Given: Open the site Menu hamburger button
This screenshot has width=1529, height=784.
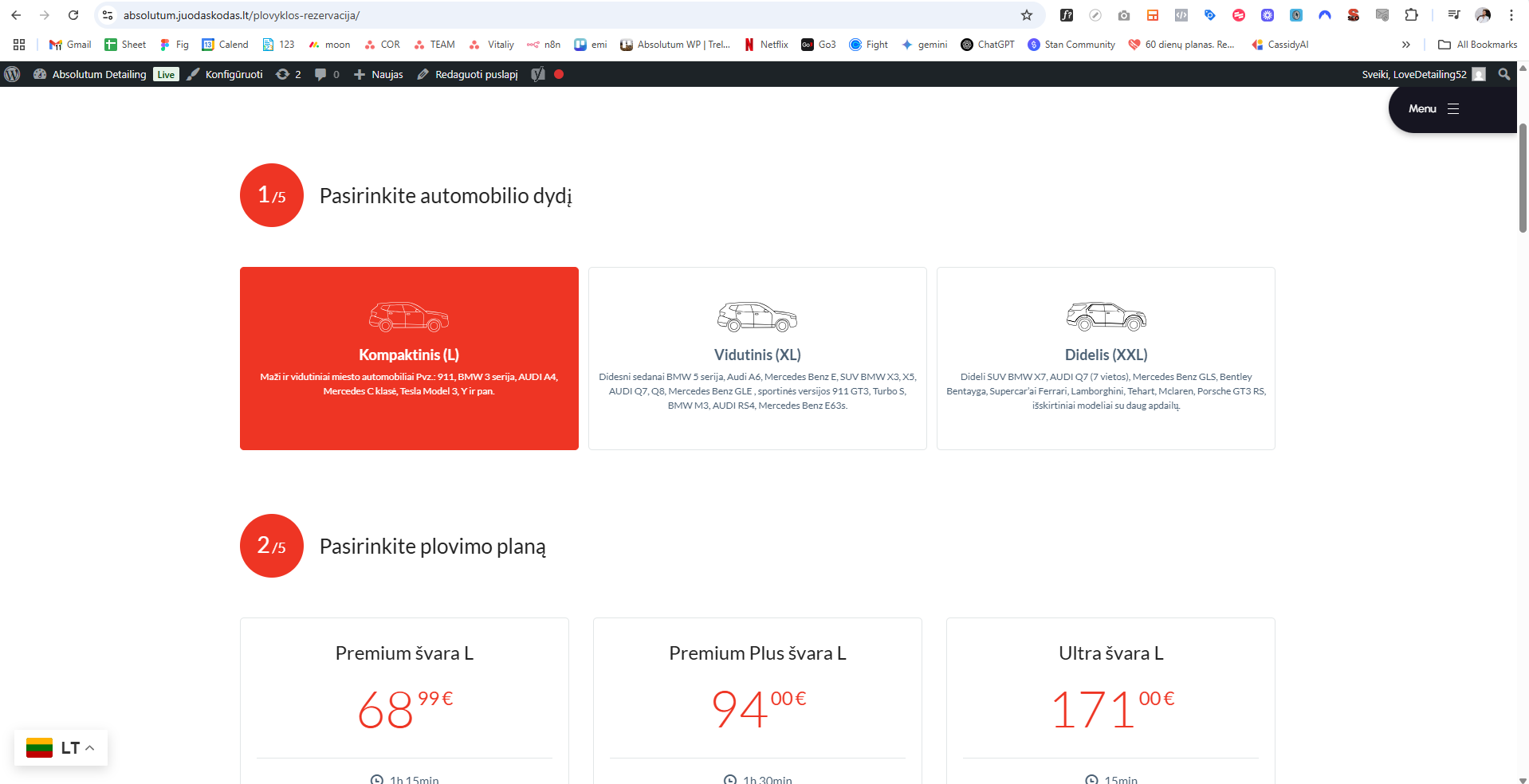Looking at the screenshot, I should pos(1433,109).
